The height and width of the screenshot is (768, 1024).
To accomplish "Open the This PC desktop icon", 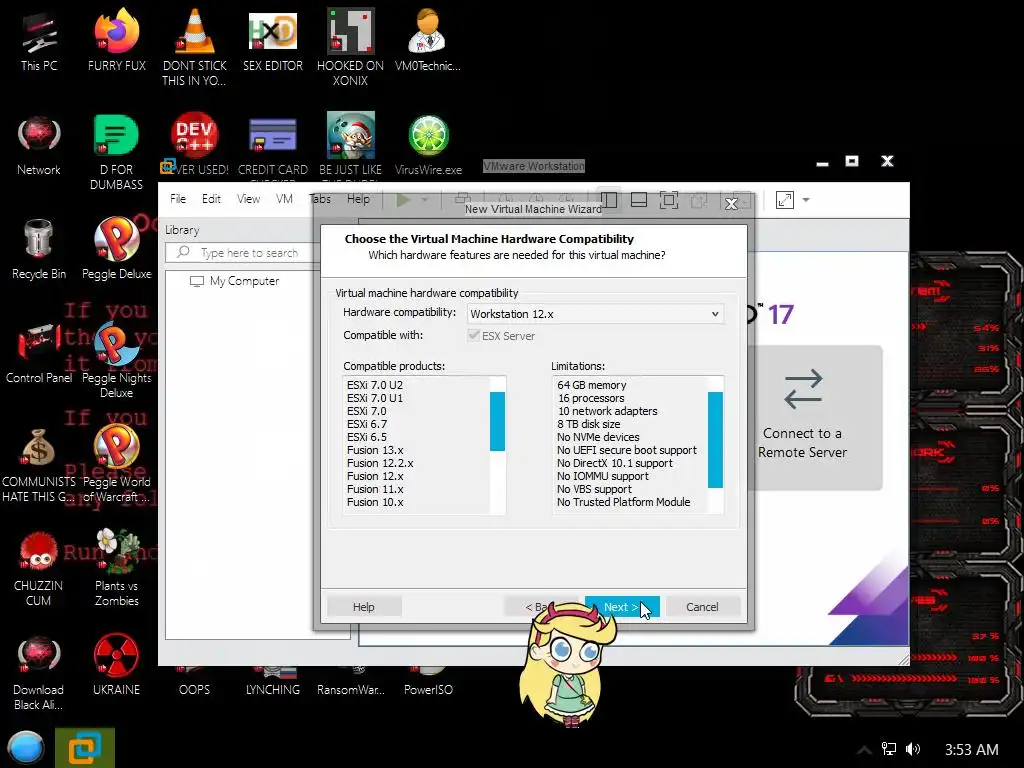I will coord(39,41).
